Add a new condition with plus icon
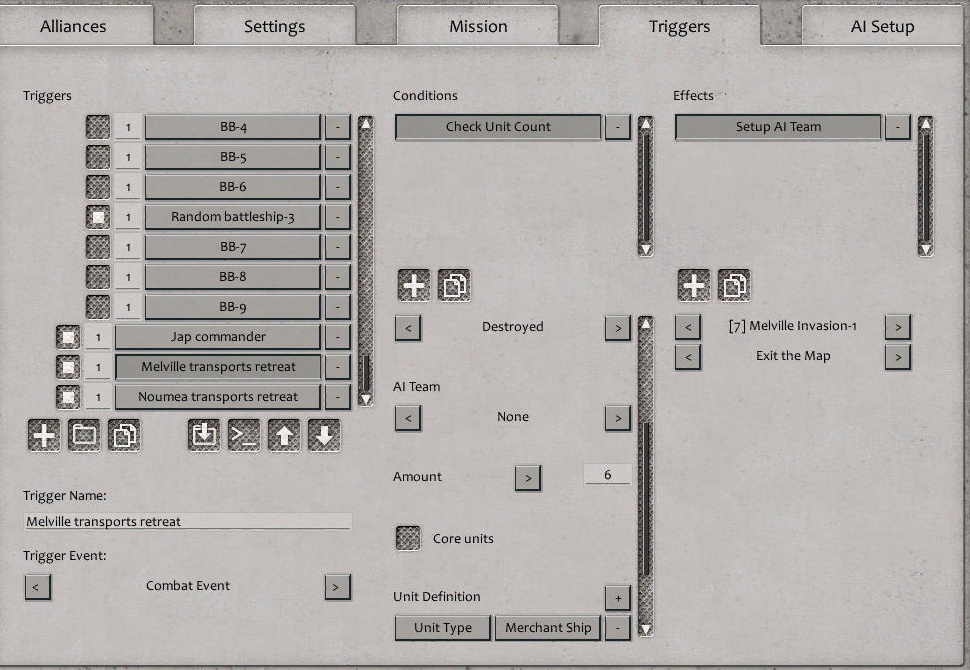The height and width of the screenshot is (670, 970). pyautogui.click(x=414, y=285)
